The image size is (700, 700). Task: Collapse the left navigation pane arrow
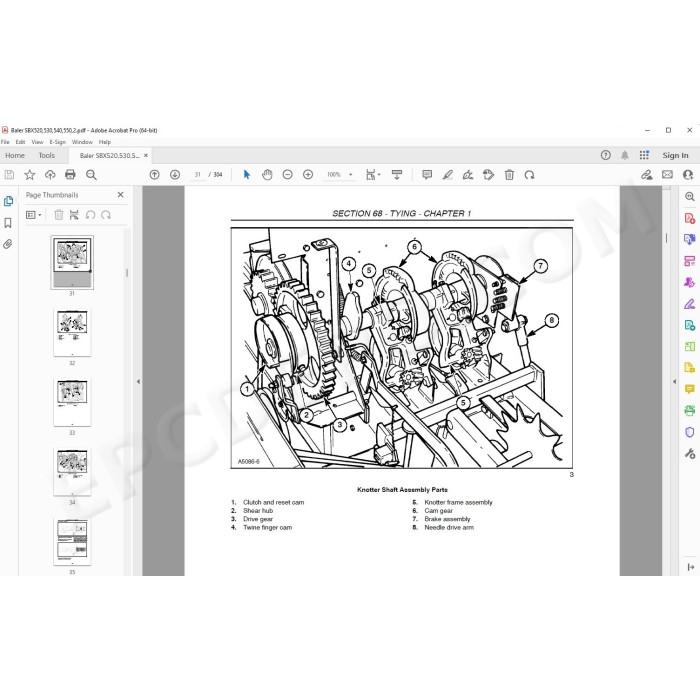pos(138,382)
